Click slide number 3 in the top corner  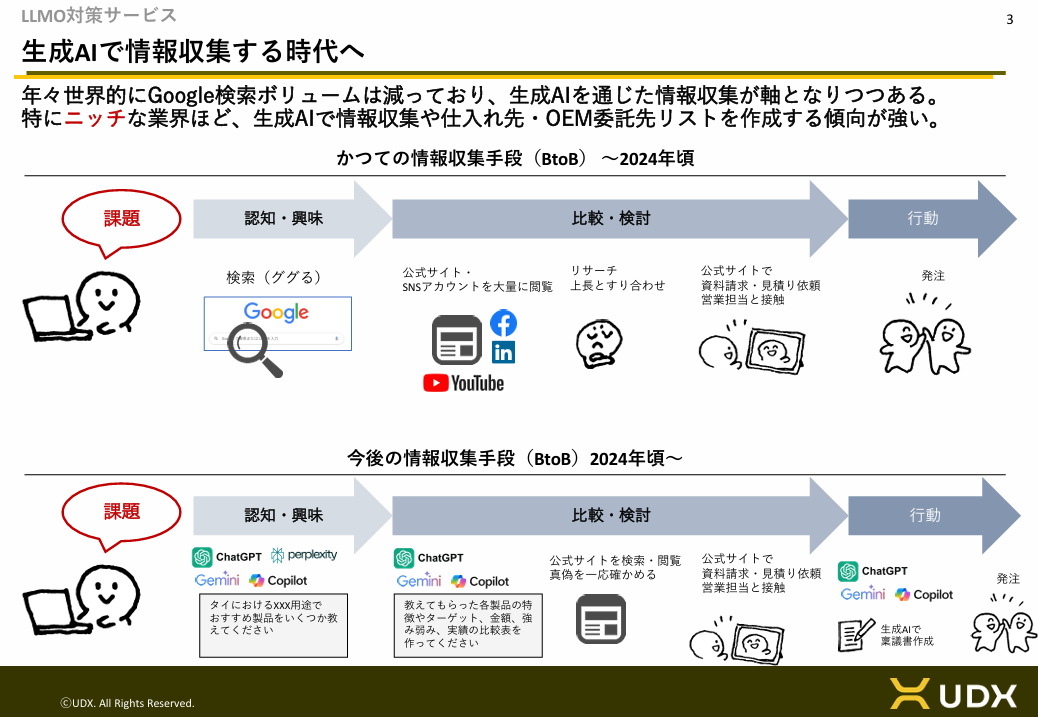[x=1009, y=19]
